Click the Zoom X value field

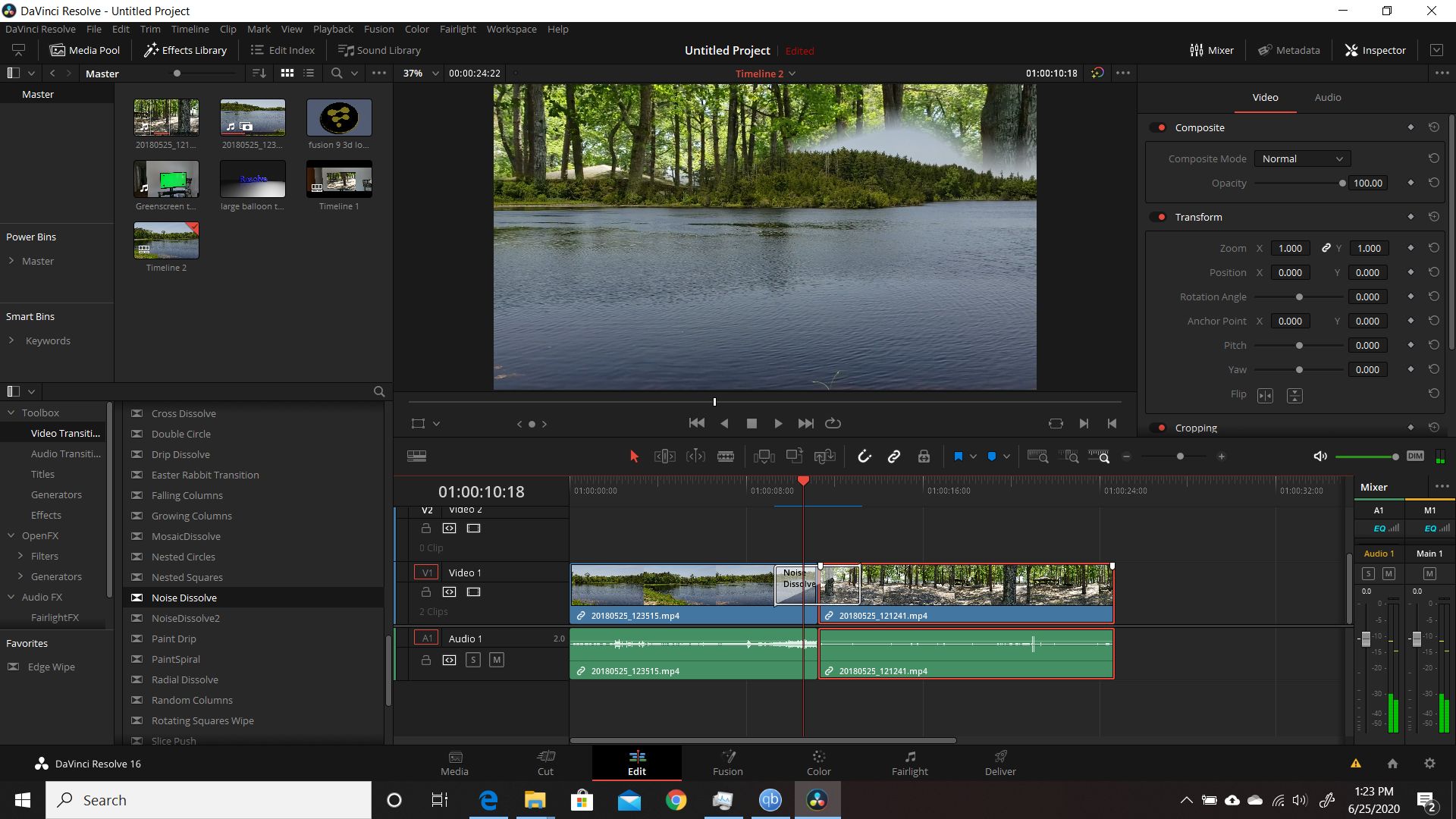click(1290, 248)
